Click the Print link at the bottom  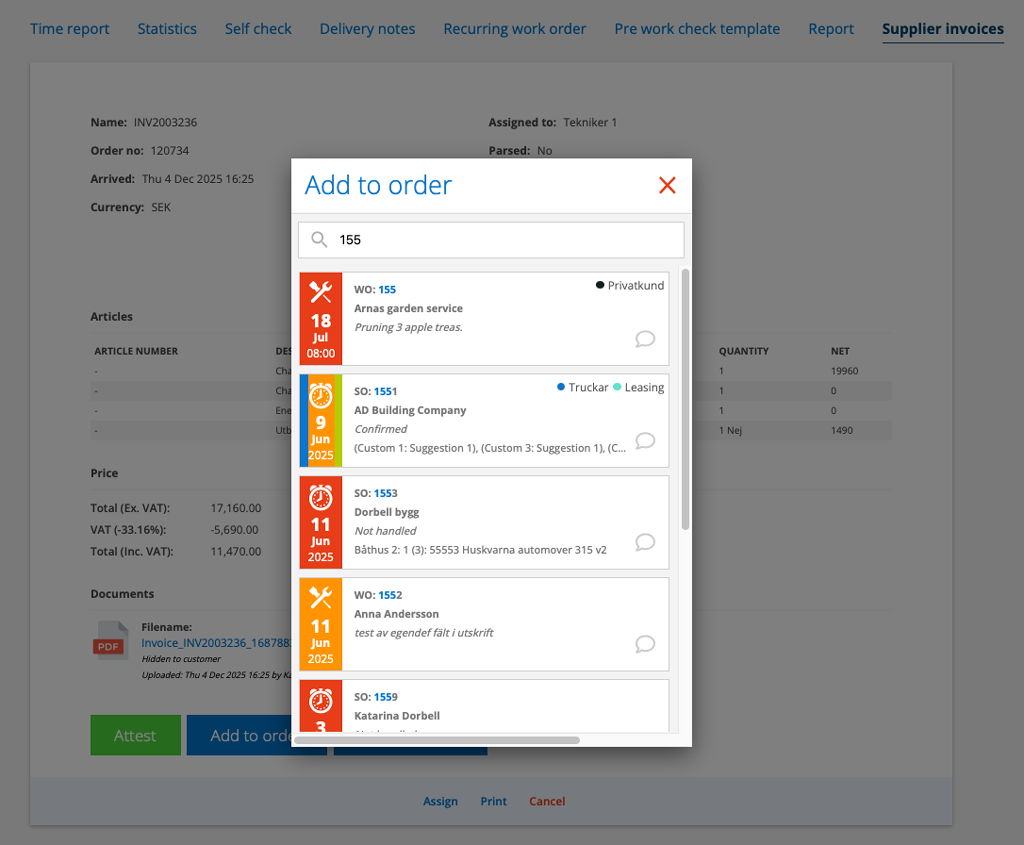493,801
